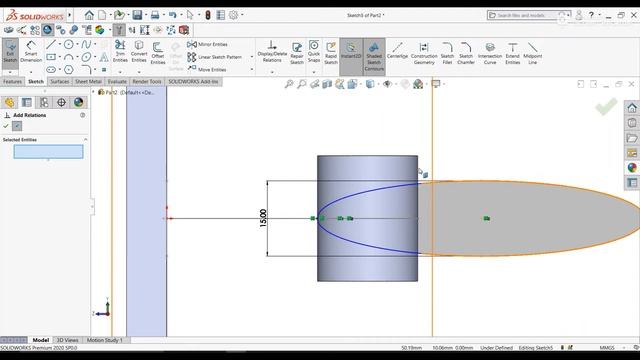Select the Centerline tool
The image size is (640, 360).
click(x=397, y=51)
